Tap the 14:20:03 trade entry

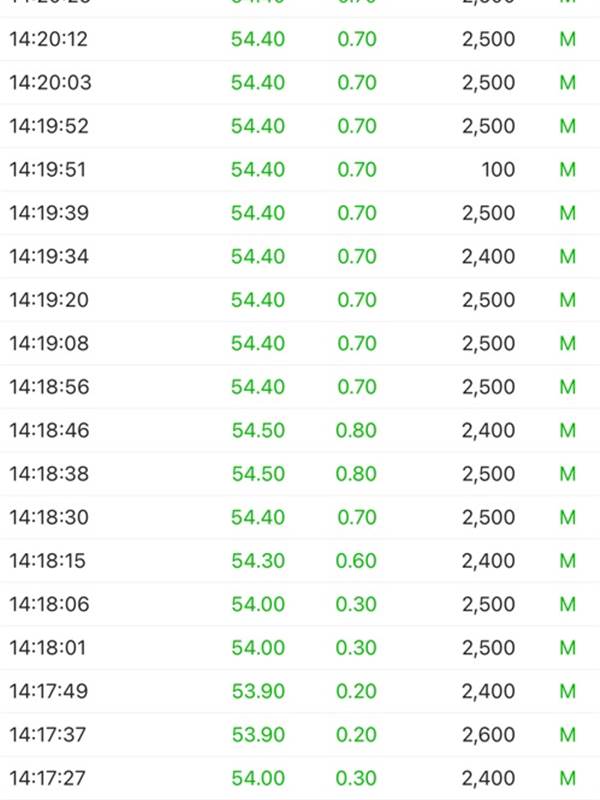pos(300,83)
